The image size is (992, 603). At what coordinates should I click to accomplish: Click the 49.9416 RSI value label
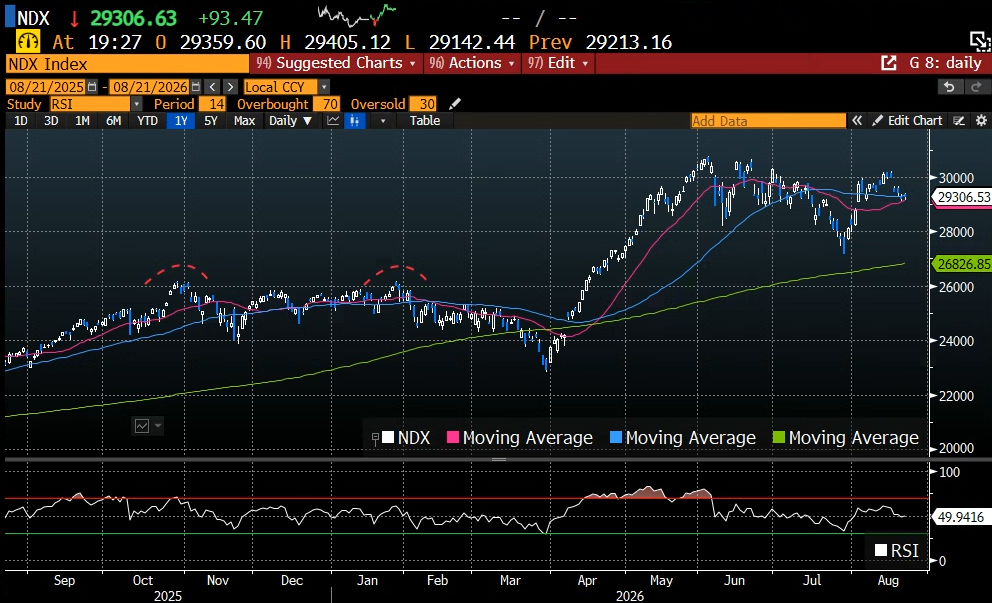(960, 517)
